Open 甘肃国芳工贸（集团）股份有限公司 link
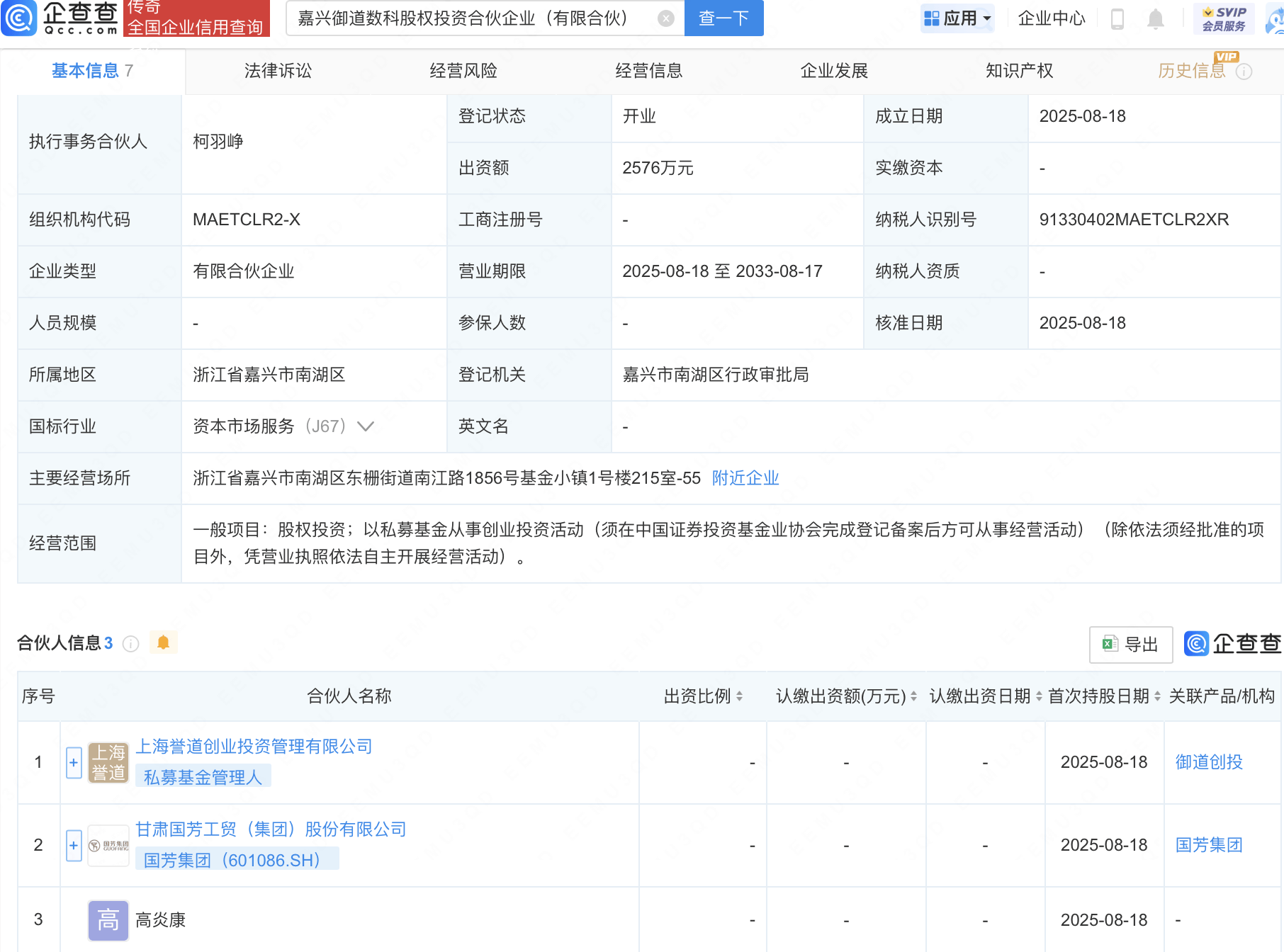Image resolution: width=1284 pixels, height=952 pixels. (x=271, y=829)
